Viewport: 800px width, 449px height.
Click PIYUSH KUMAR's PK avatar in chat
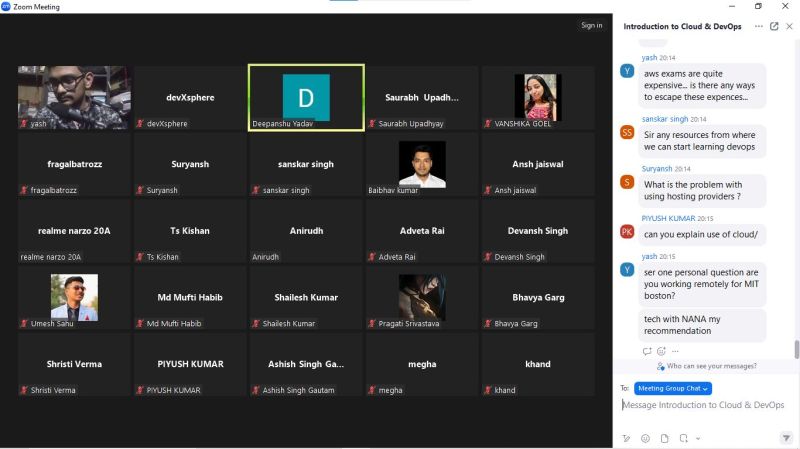click(627, 232)
